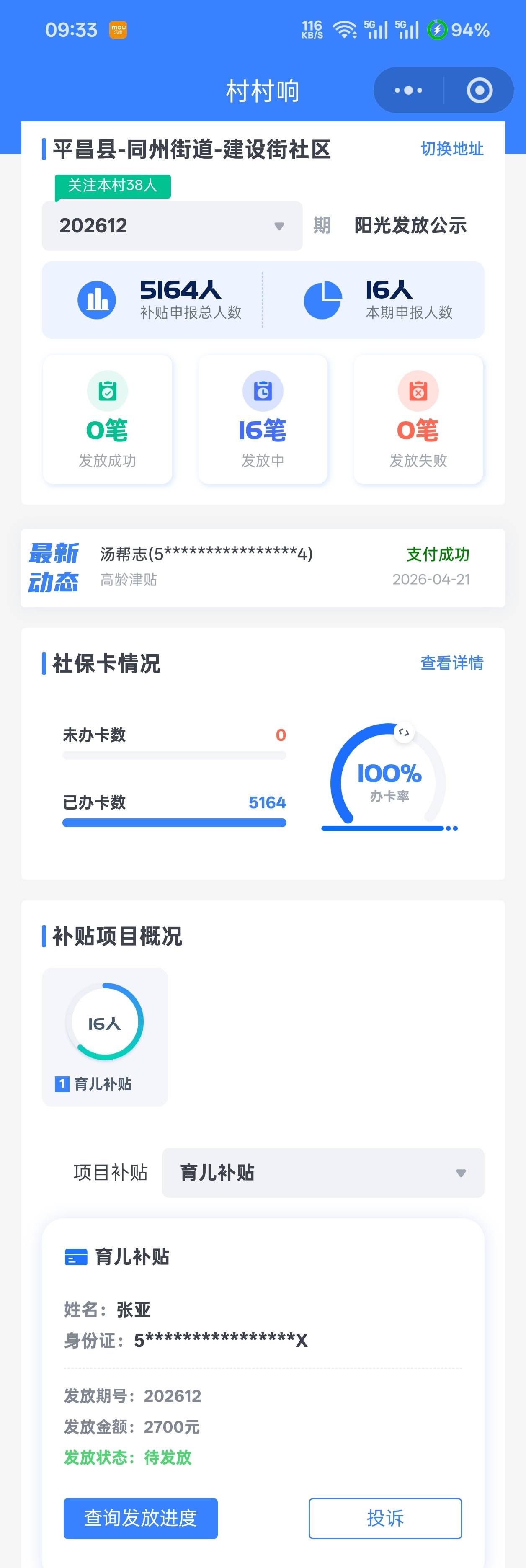
Task: Tap the mini-program close target icon
Action: tap(479, 91)
